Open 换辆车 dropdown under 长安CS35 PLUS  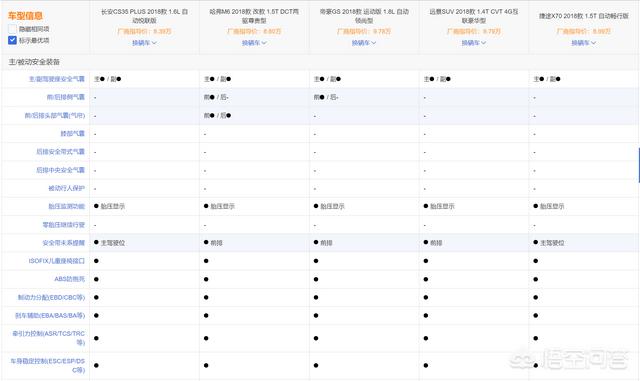[x=144, y=43]
